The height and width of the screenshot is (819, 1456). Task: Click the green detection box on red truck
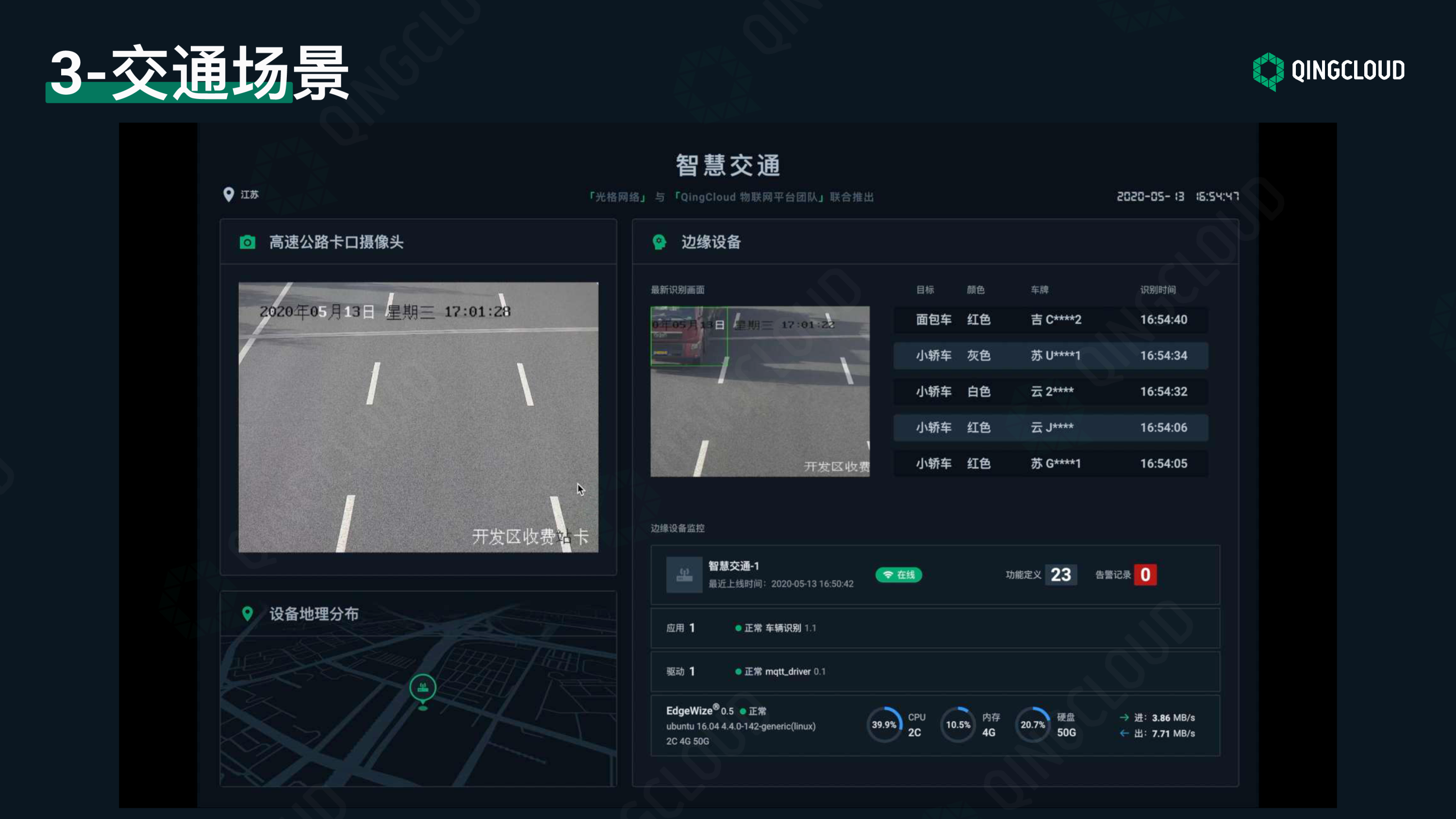click(689, 336)
